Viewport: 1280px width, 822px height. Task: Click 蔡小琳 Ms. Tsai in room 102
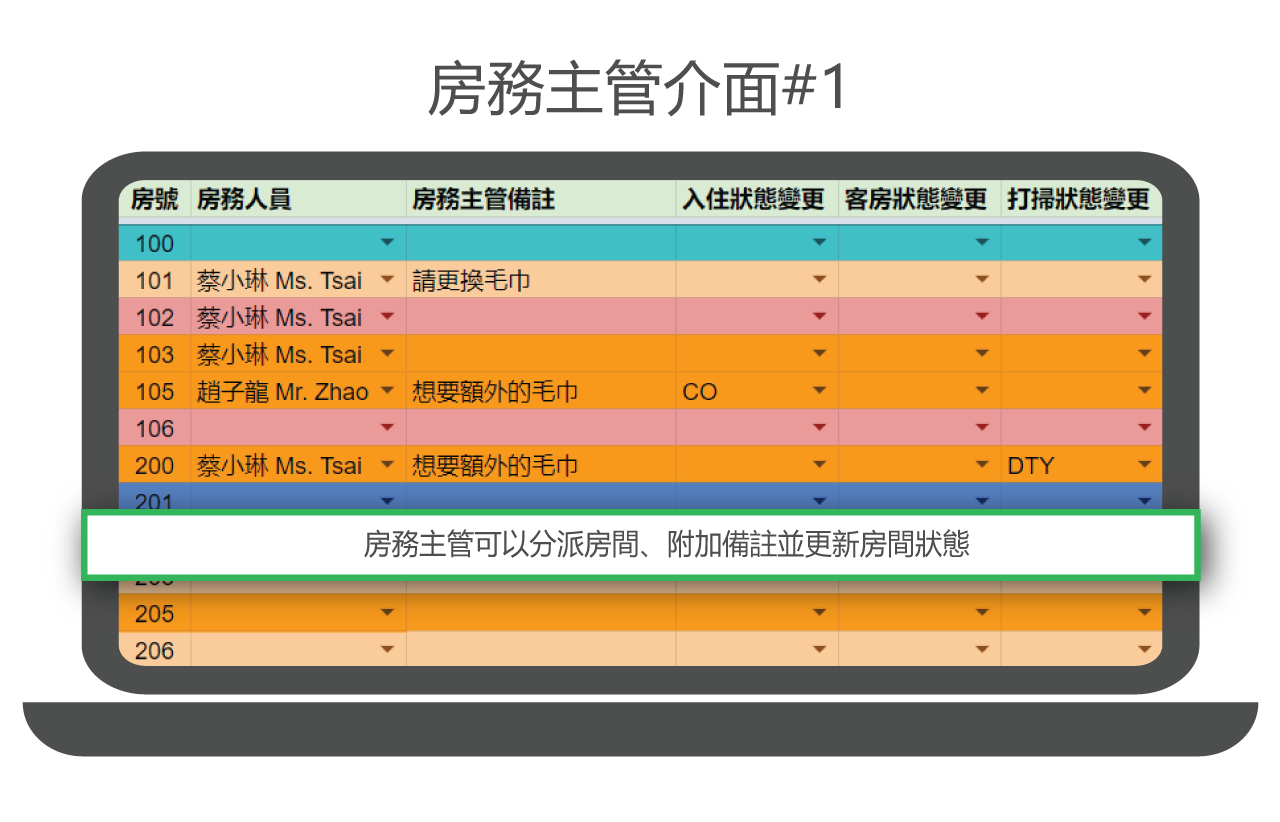pyautogui.click(x=280, y=318)
